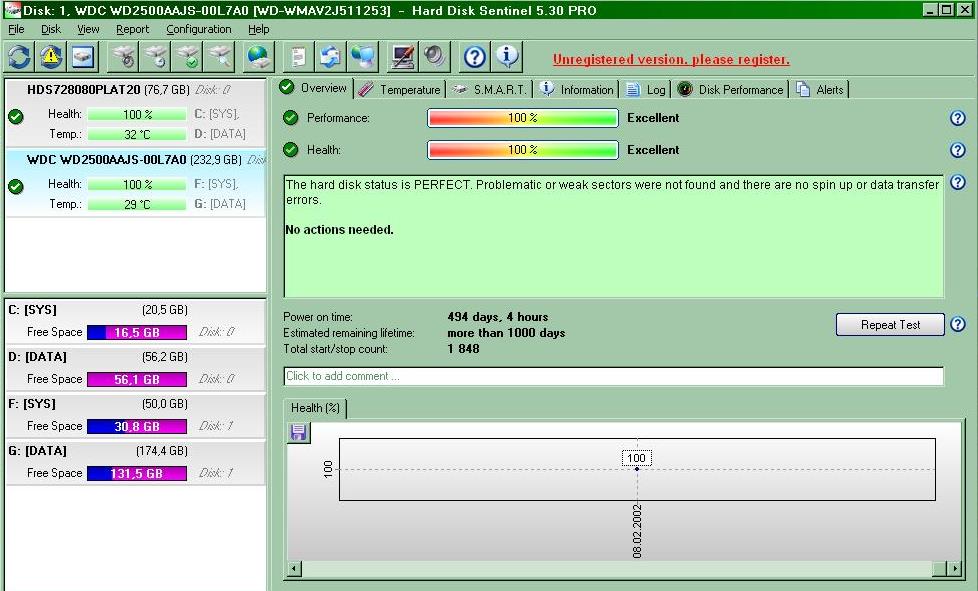Click the disk with green checkmark icon

click(188, 57)
